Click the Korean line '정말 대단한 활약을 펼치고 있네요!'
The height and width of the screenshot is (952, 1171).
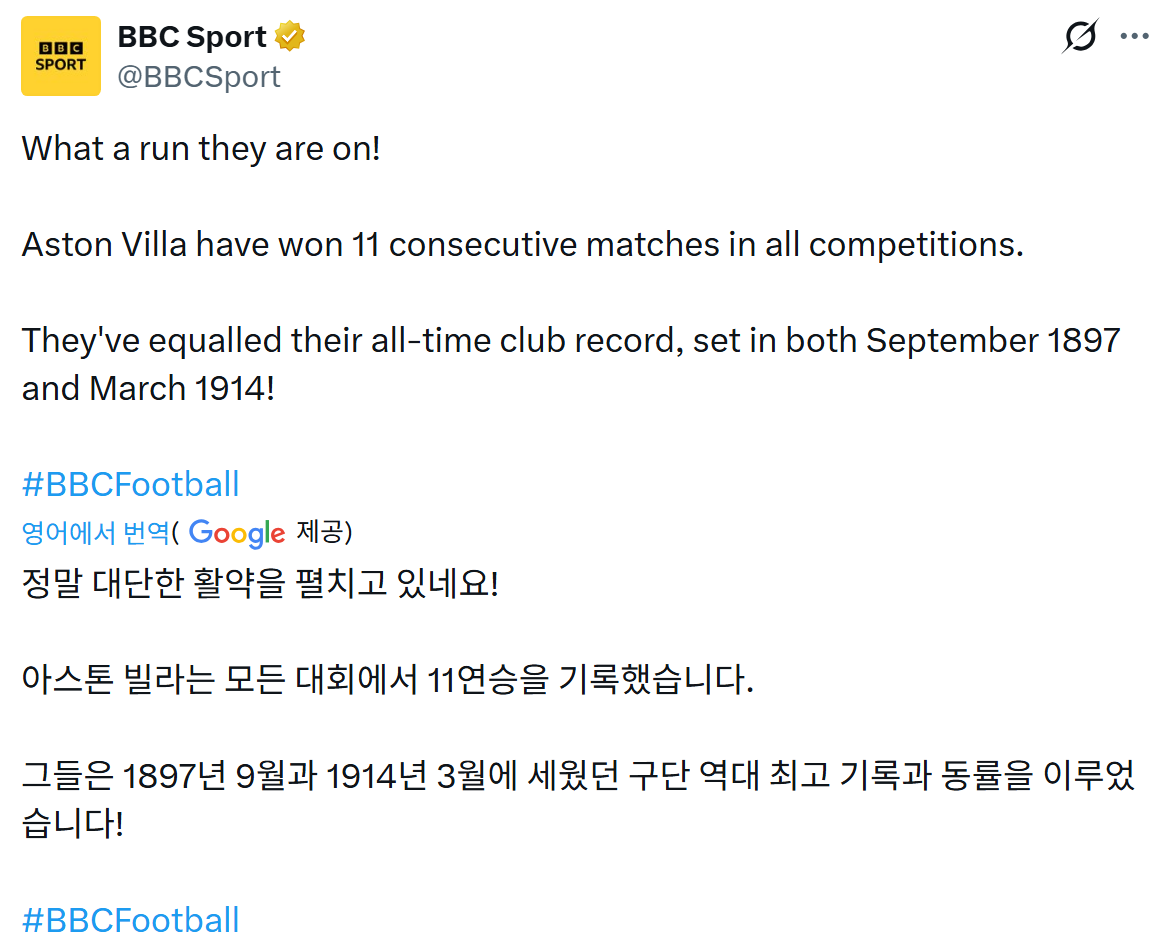pyautogui.click(x=260, y=584)
